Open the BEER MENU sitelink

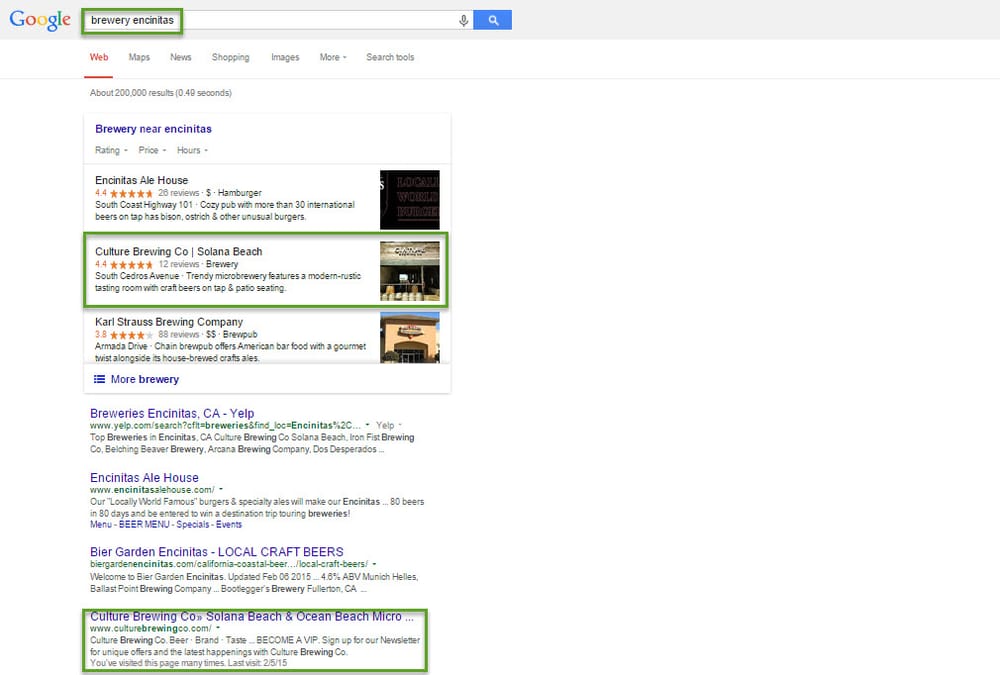pyautogui.click(x=144, y=524)
